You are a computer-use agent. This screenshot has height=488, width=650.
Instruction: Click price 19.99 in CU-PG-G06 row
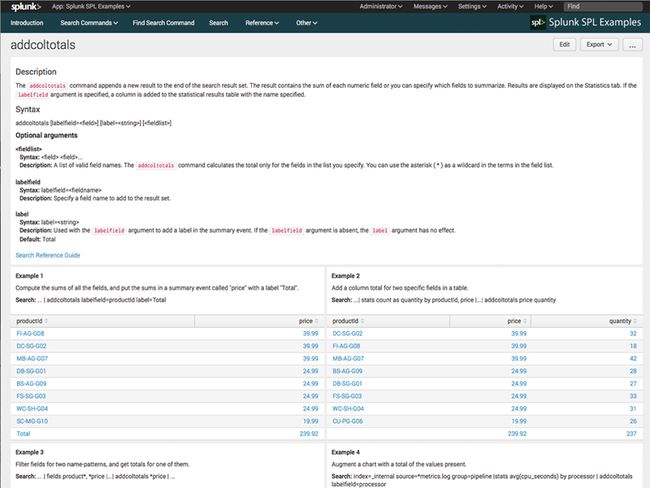click(519, 421)
